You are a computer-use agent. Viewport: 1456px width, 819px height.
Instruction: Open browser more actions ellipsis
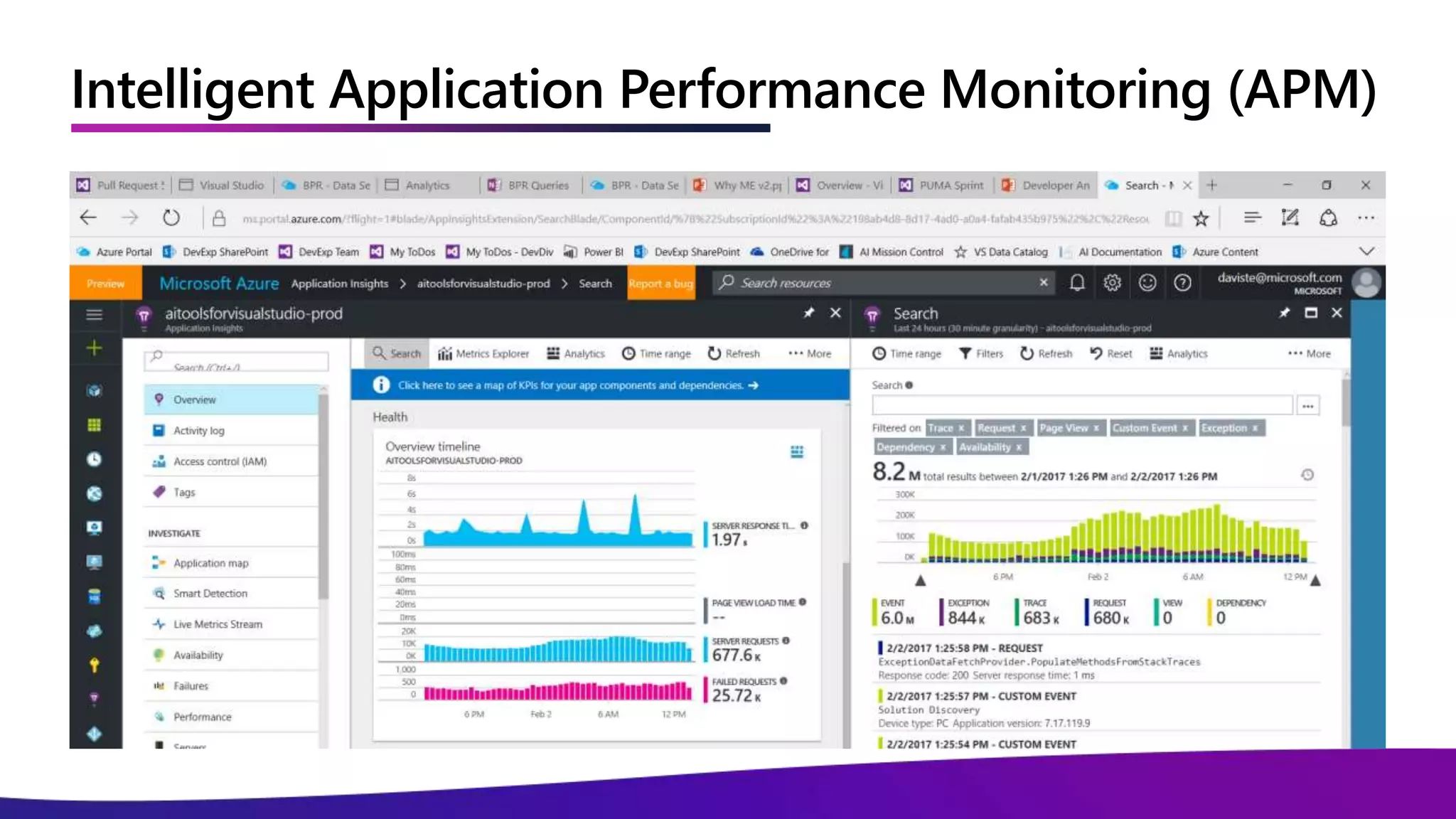pos(1366,218)
